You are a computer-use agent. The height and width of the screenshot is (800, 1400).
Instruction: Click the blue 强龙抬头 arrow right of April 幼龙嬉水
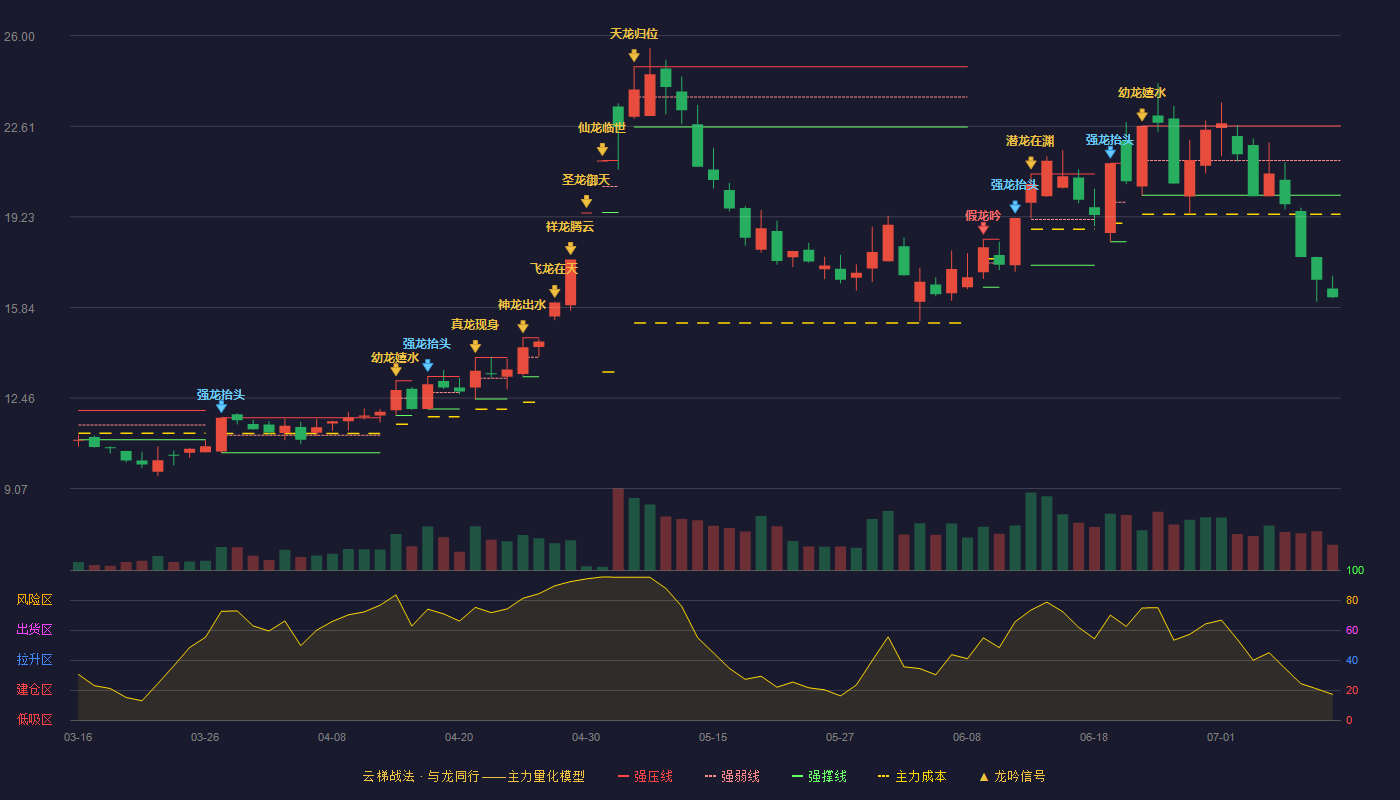(x=427, y=366)
